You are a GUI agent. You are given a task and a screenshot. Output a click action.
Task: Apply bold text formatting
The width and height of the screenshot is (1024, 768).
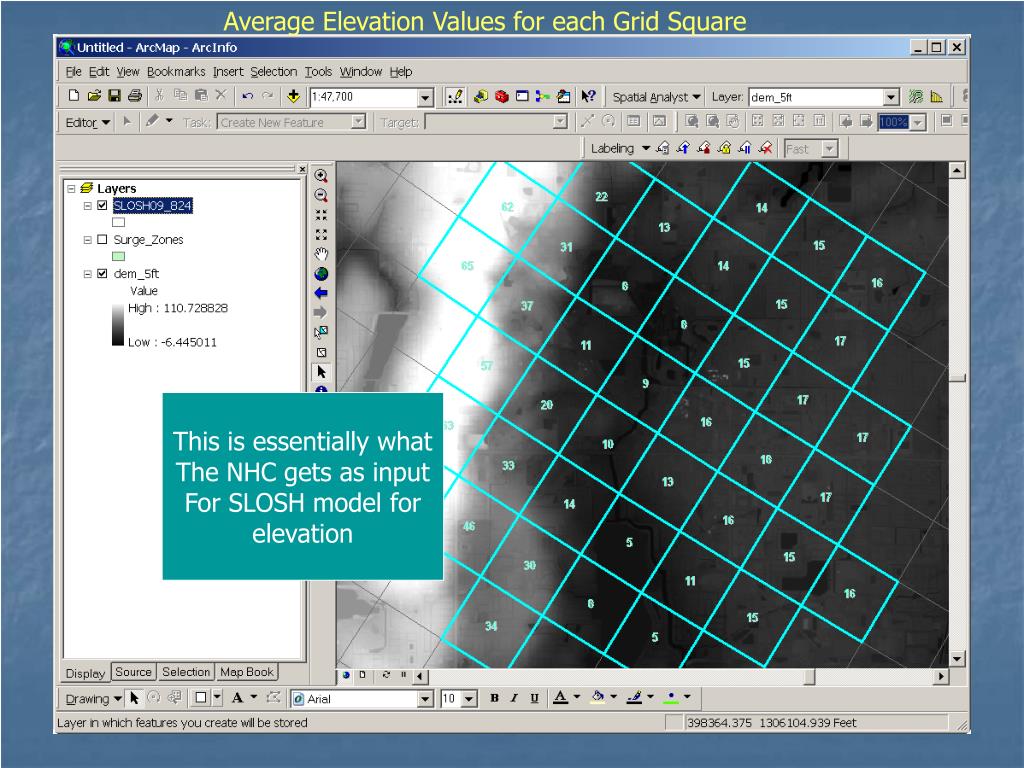494,698
